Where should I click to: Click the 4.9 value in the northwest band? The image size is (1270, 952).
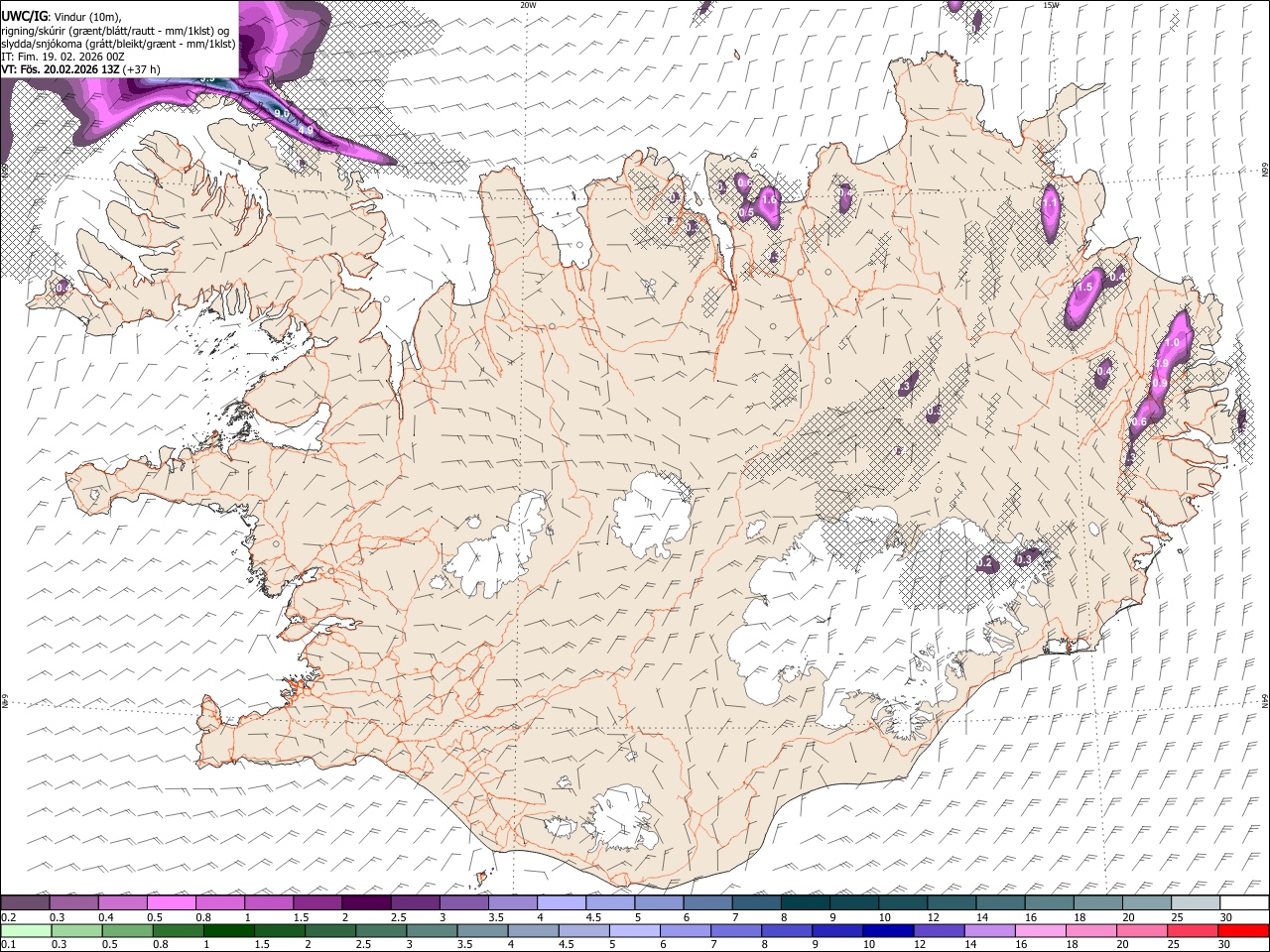pyautogui.click(x=306, y=130)
